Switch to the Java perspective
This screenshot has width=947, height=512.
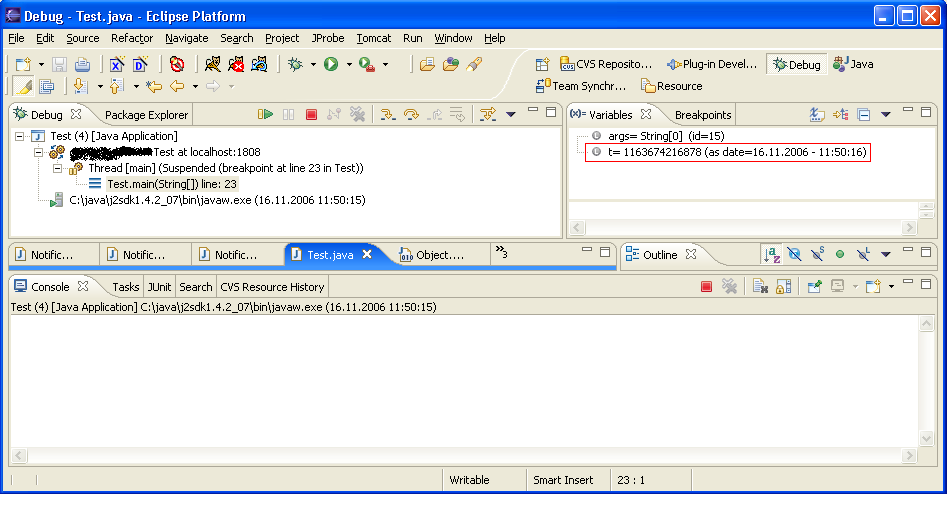coord(853,64)
